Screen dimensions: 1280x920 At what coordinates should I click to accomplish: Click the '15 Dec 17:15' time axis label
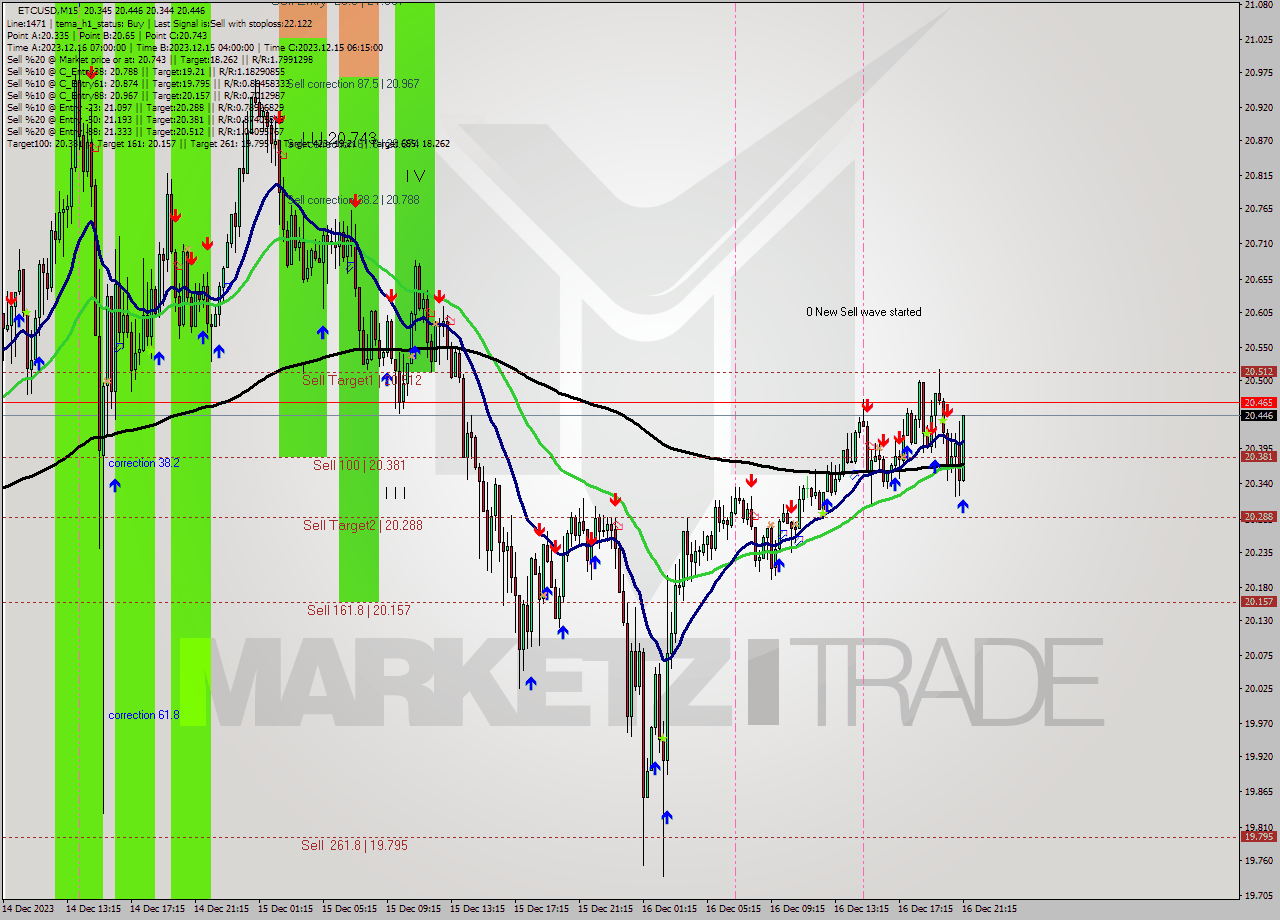point(541,909)
